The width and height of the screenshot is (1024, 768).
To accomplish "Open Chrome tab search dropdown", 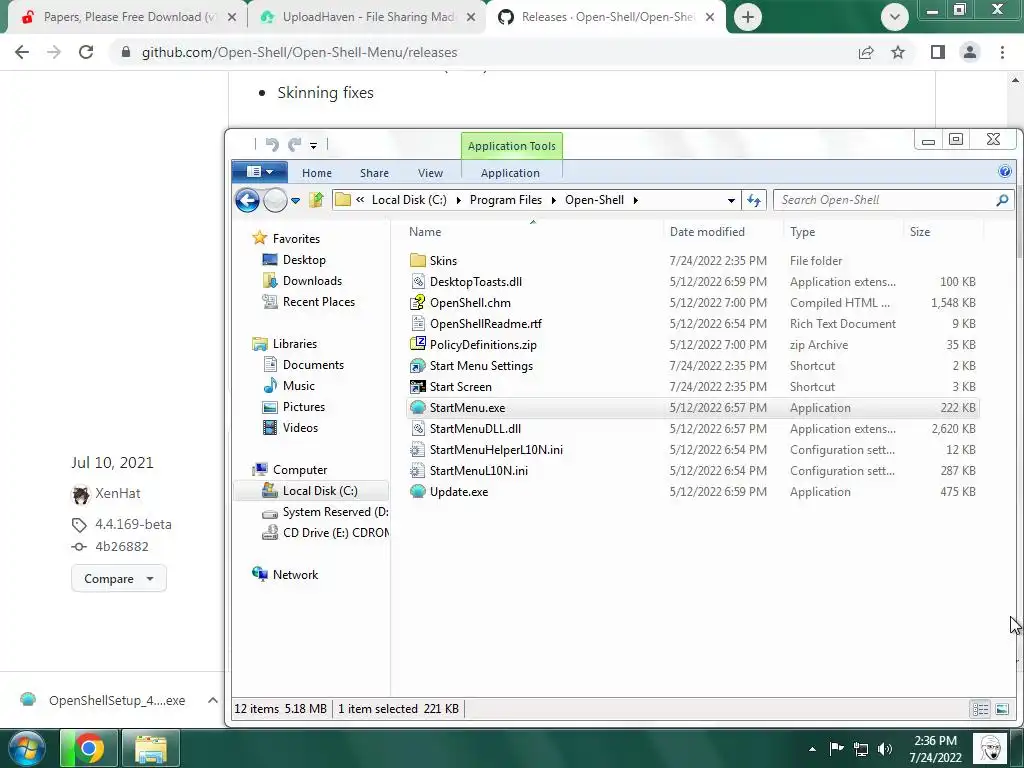I will tap(894, 17).
